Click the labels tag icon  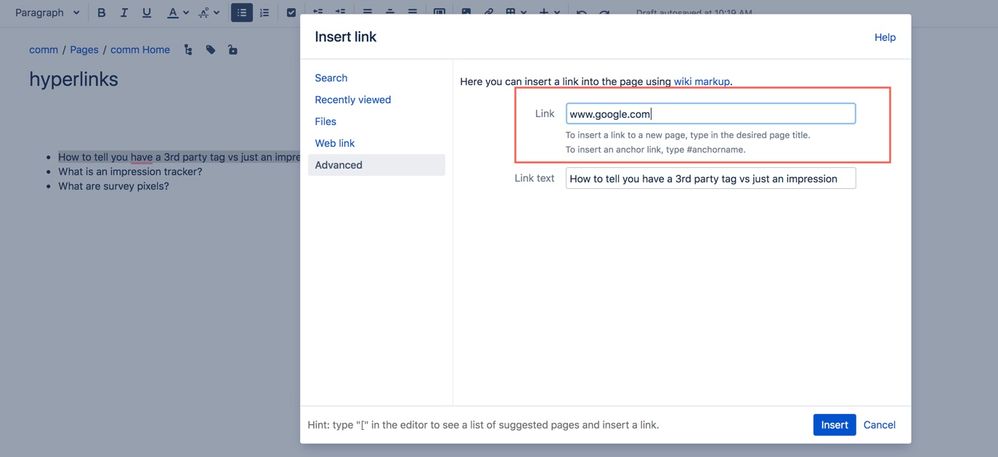[211, 50]
